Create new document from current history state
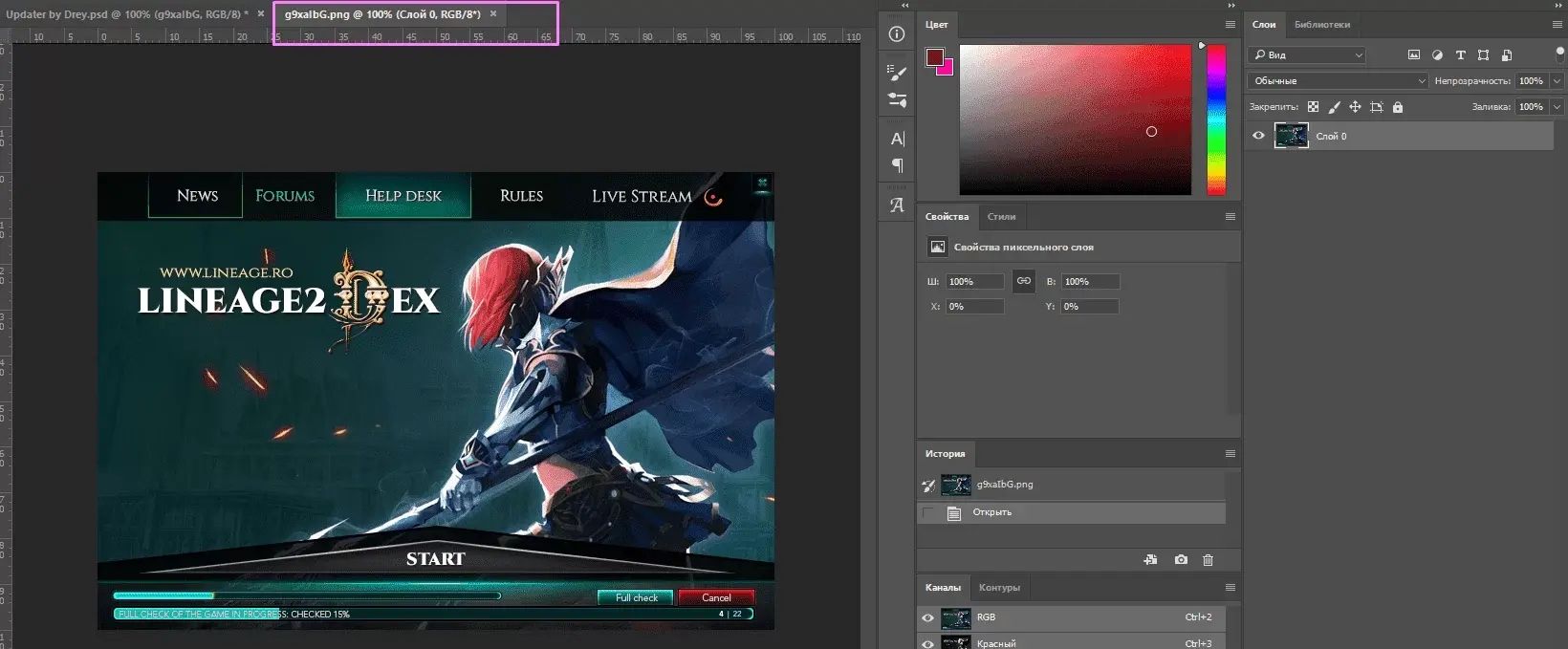 pyautogui.click(x=1150, y=560)
